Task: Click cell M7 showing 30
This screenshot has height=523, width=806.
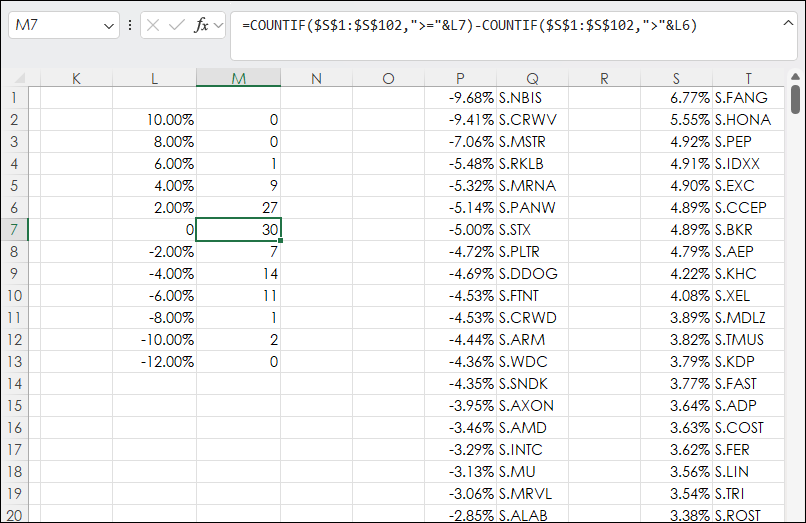Action: click(239, 229)
